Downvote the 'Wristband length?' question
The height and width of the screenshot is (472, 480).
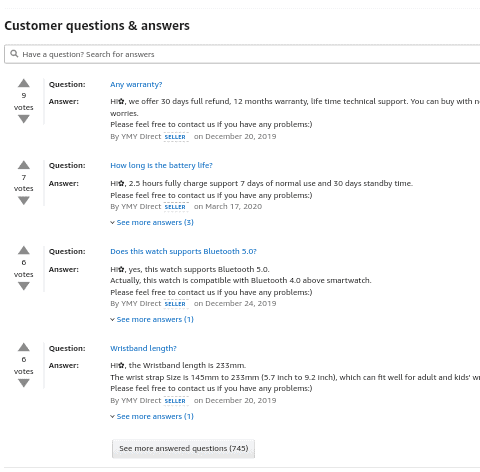(x=24, y=383)
